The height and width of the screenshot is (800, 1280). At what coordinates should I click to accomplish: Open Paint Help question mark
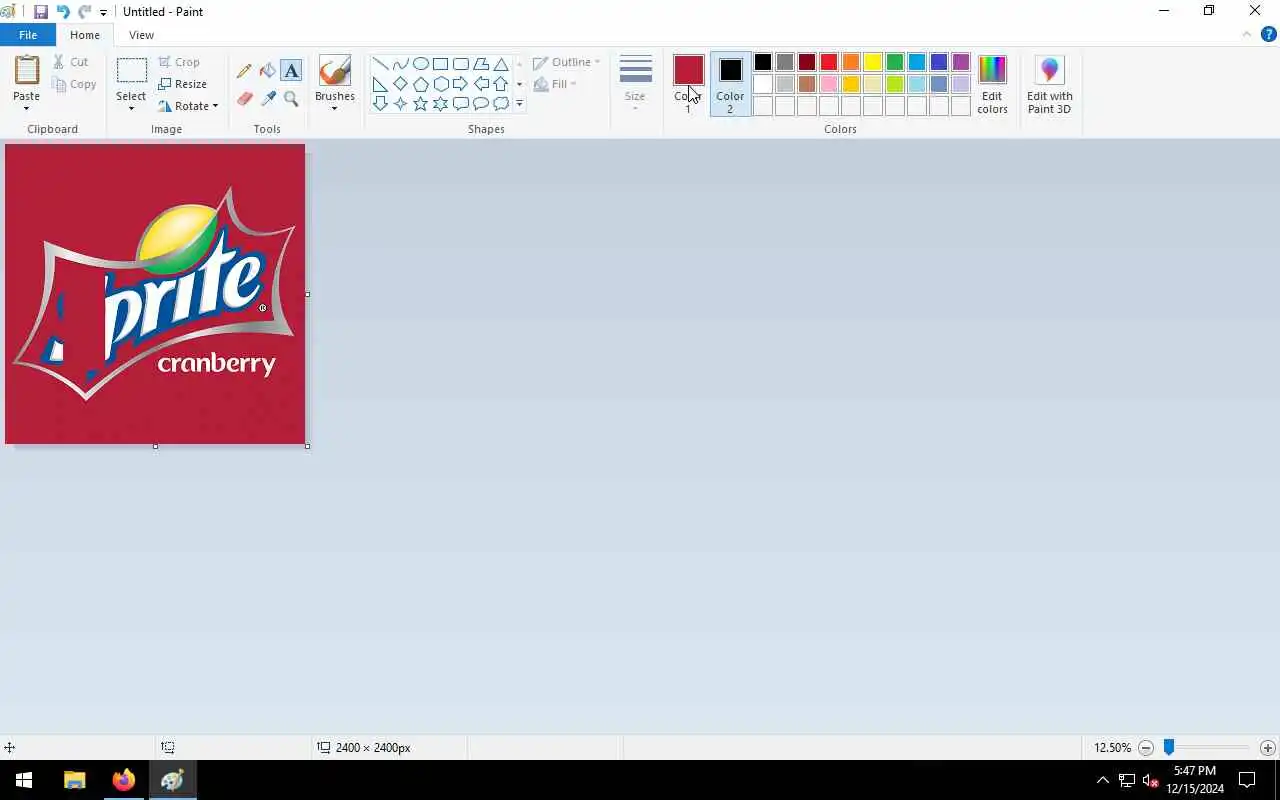click(1268, 34)
